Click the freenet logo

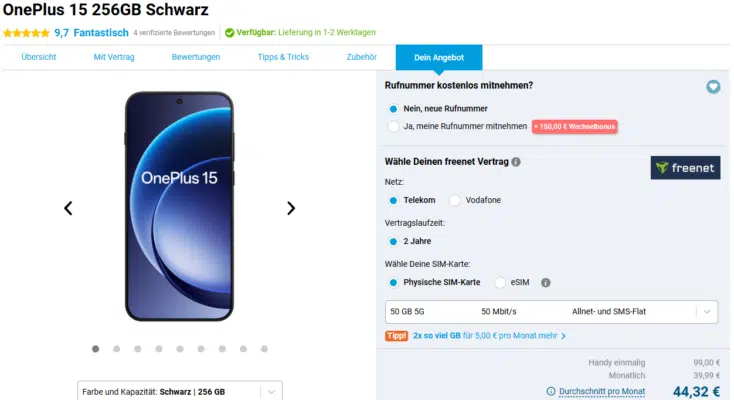coord(685,168)
